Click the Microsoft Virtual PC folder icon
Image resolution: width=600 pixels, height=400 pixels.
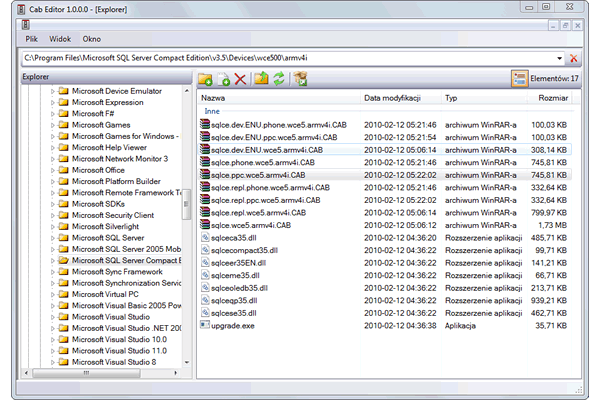coord(64,294)
